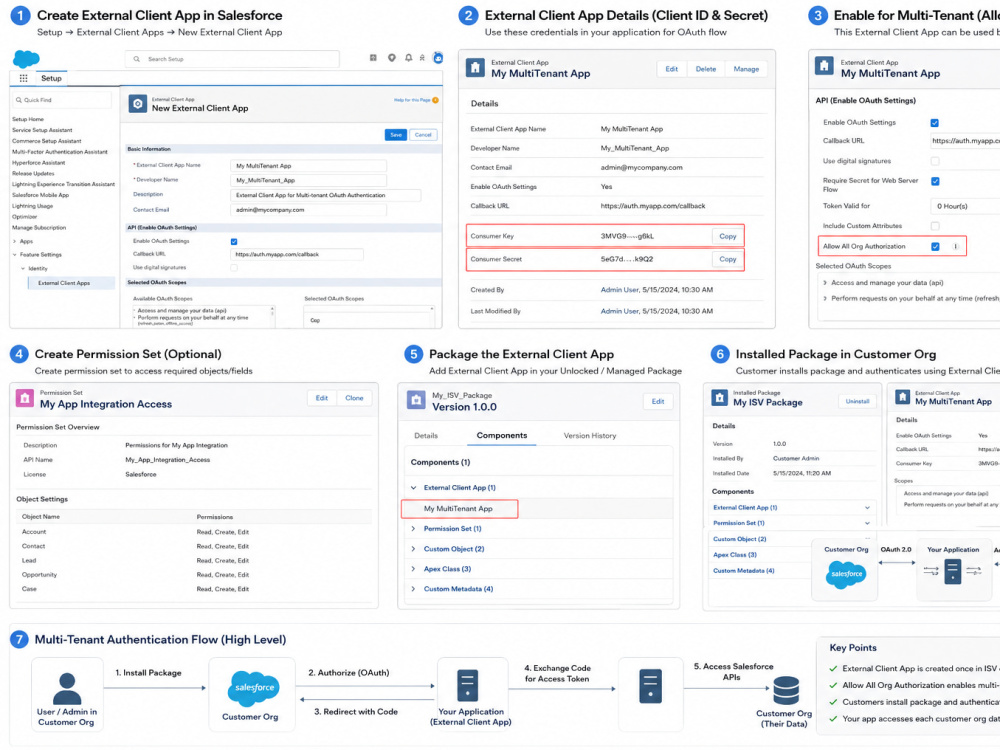Open Release Updates in the Setup sidebar
Image resolution: width=1000 pixels, height=750 pixels.
(x=33, y=173)
